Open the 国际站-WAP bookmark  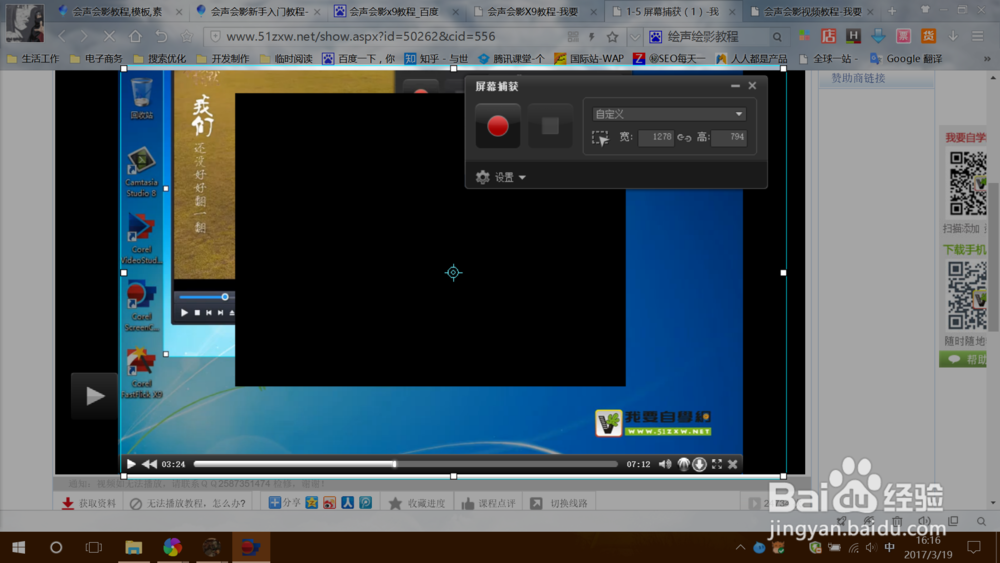click(x=589, y=59)
